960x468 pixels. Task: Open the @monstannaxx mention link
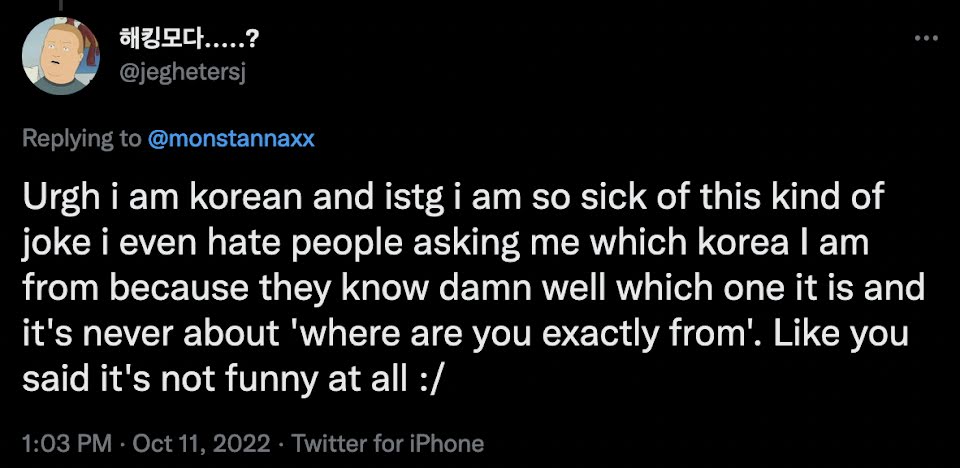coord(231,138)
